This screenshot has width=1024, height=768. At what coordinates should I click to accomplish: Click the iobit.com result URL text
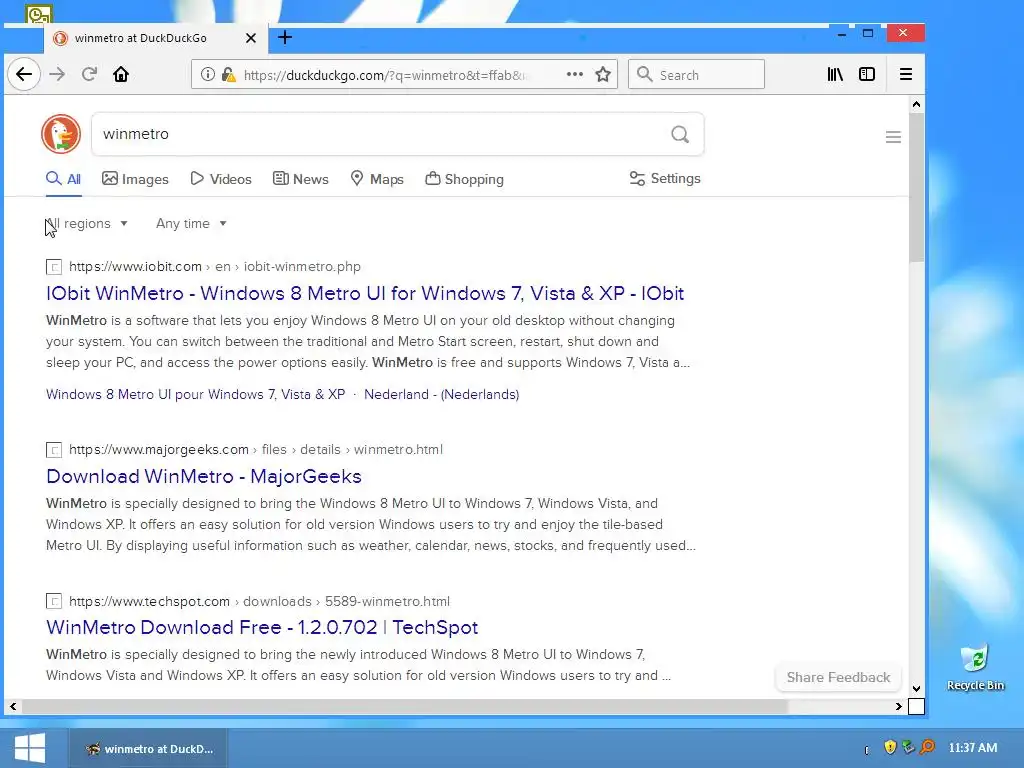pos(215,266)
